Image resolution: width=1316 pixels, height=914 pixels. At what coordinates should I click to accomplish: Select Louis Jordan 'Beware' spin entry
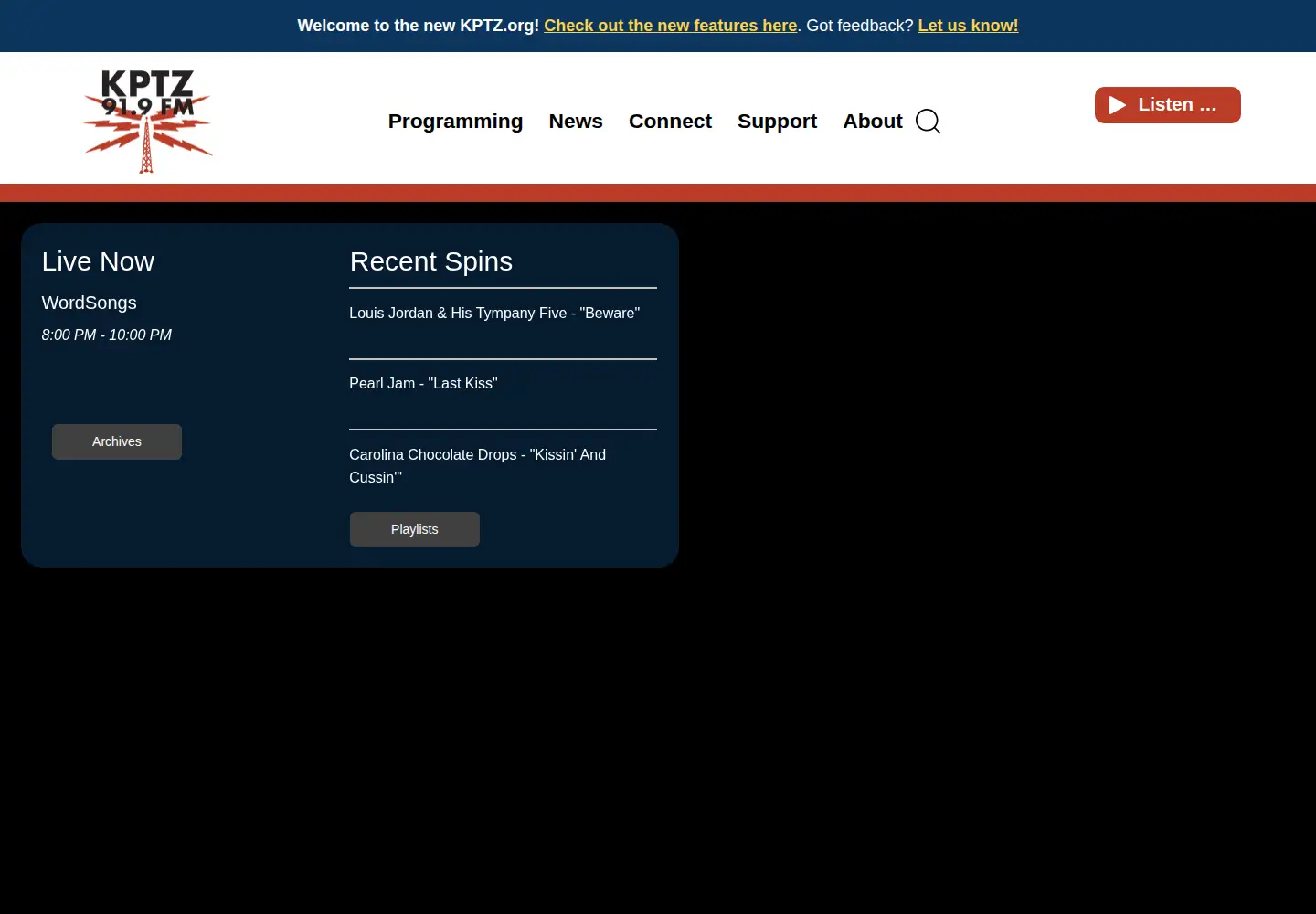[x=494, y=313]
